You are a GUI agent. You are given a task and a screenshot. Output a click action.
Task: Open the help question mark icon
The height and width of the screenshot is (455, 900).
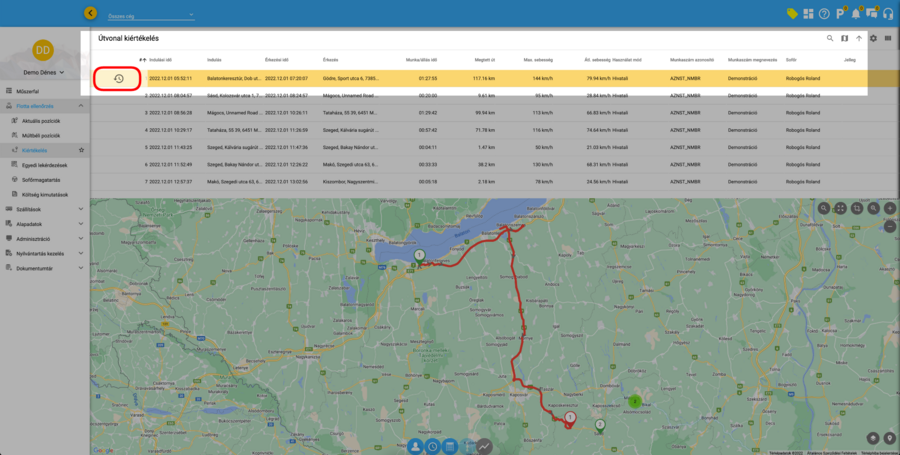click(824, 13)
